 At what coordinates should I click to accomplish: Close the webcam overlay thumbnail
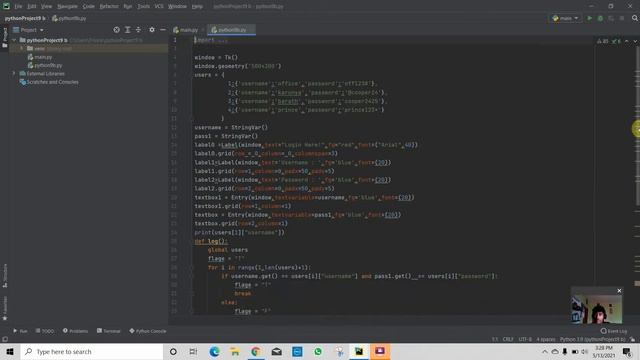[619, 291]
